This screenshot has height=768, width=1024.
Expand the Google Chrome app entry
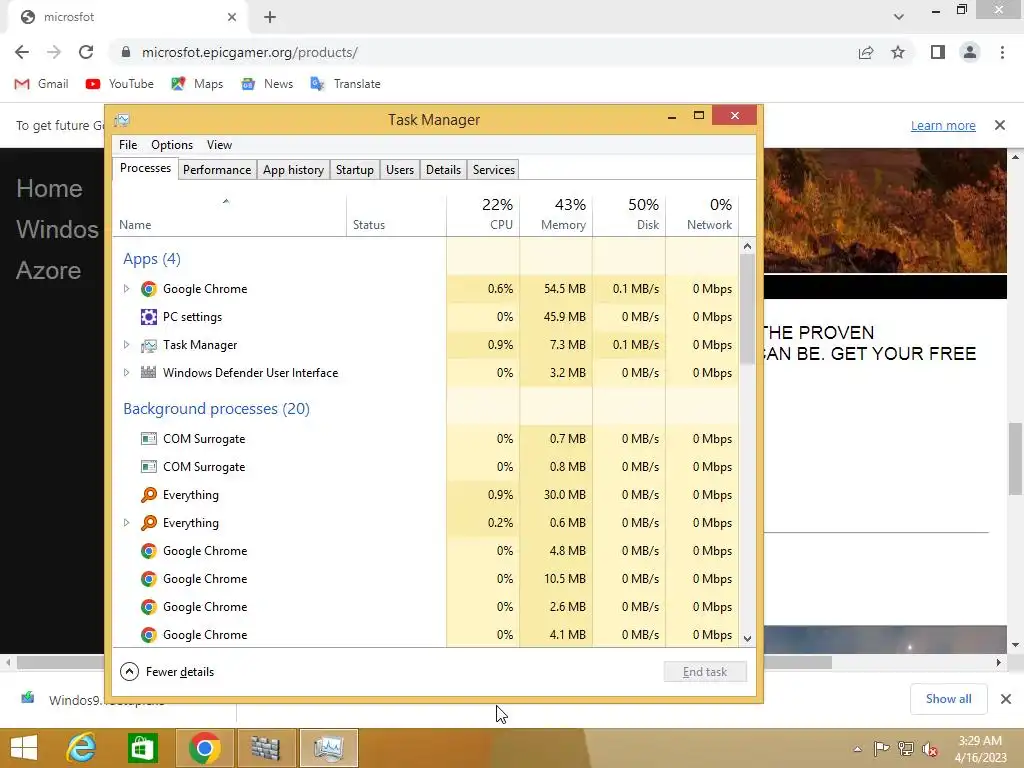(127, 289)
